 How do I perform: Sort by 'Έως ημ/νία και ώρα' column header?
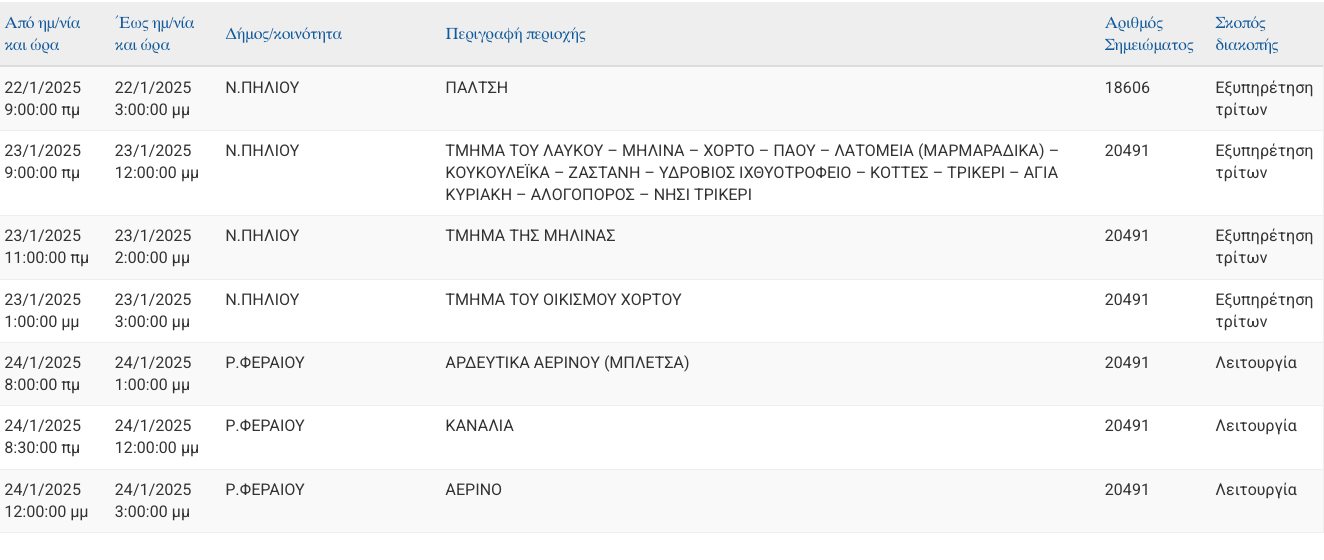[154, 33]
